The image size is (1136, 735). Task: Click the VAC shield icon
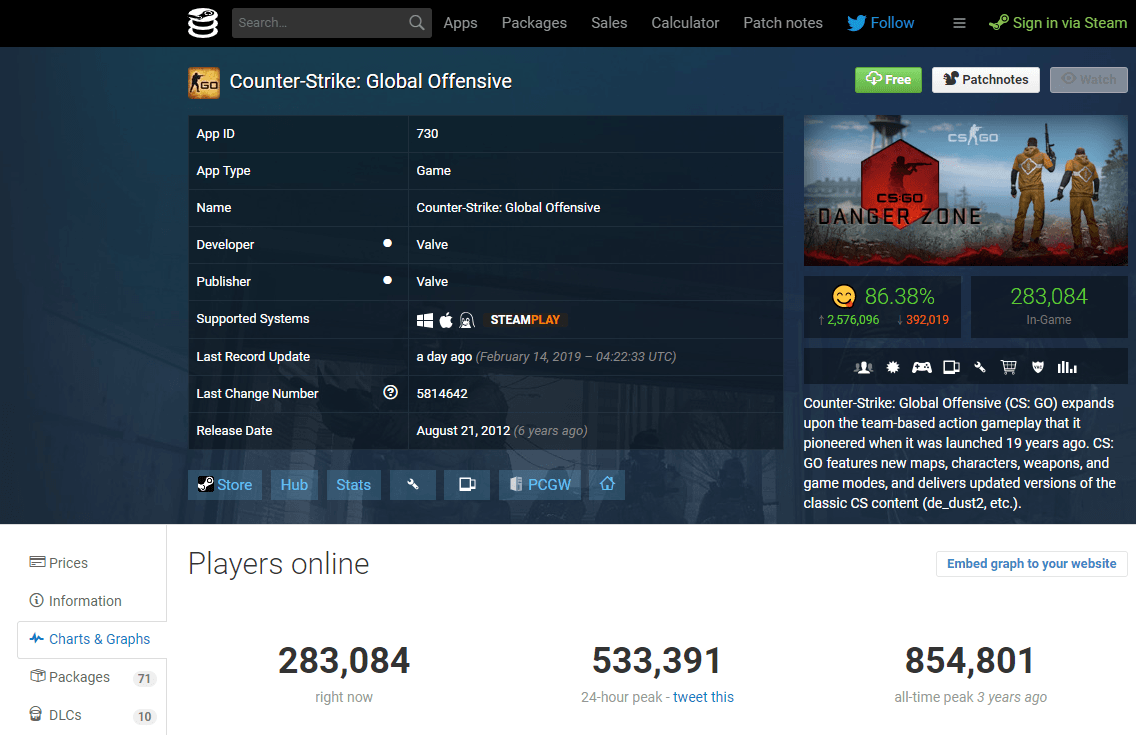tap(1037, 367)
